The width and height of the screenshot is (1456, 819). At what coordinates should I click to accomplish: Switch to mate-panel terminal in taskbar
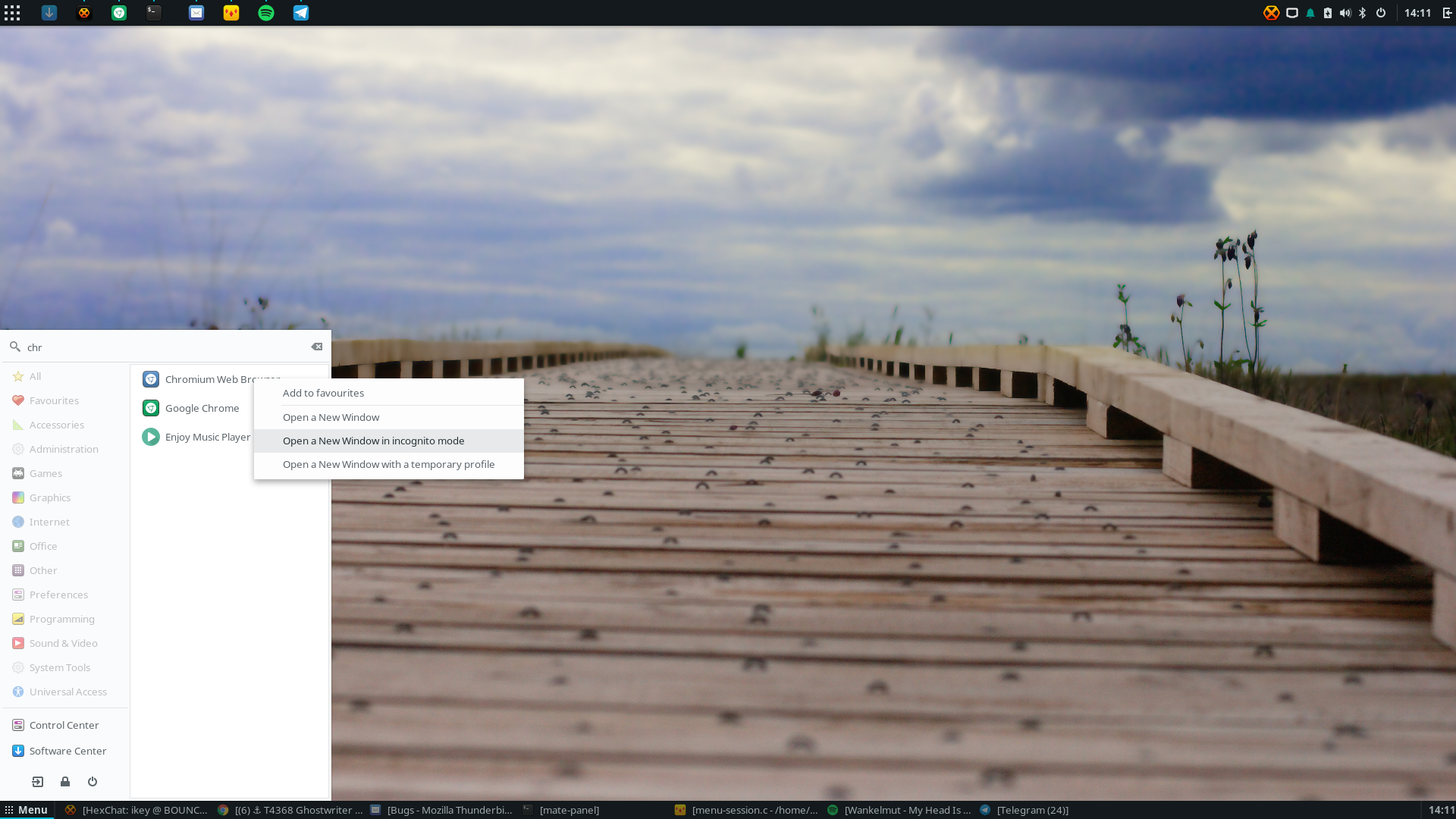pyautogui.click(x=595, y=810)
